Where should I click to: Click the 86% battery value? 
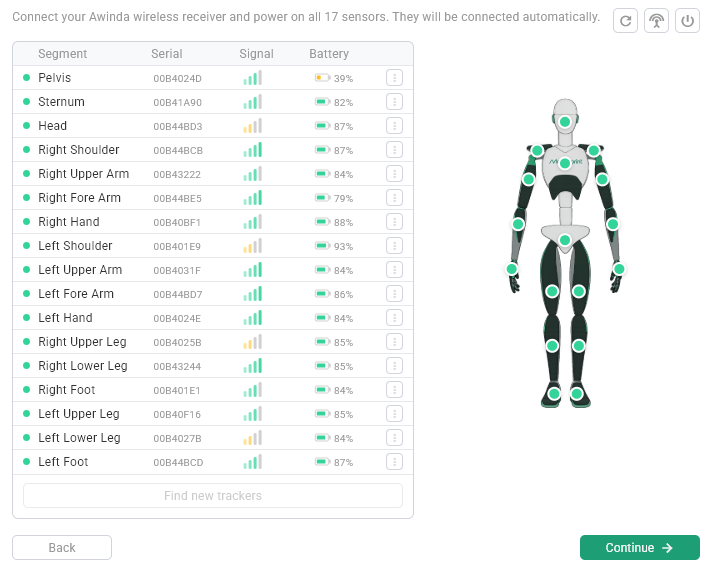click(343, 294)
